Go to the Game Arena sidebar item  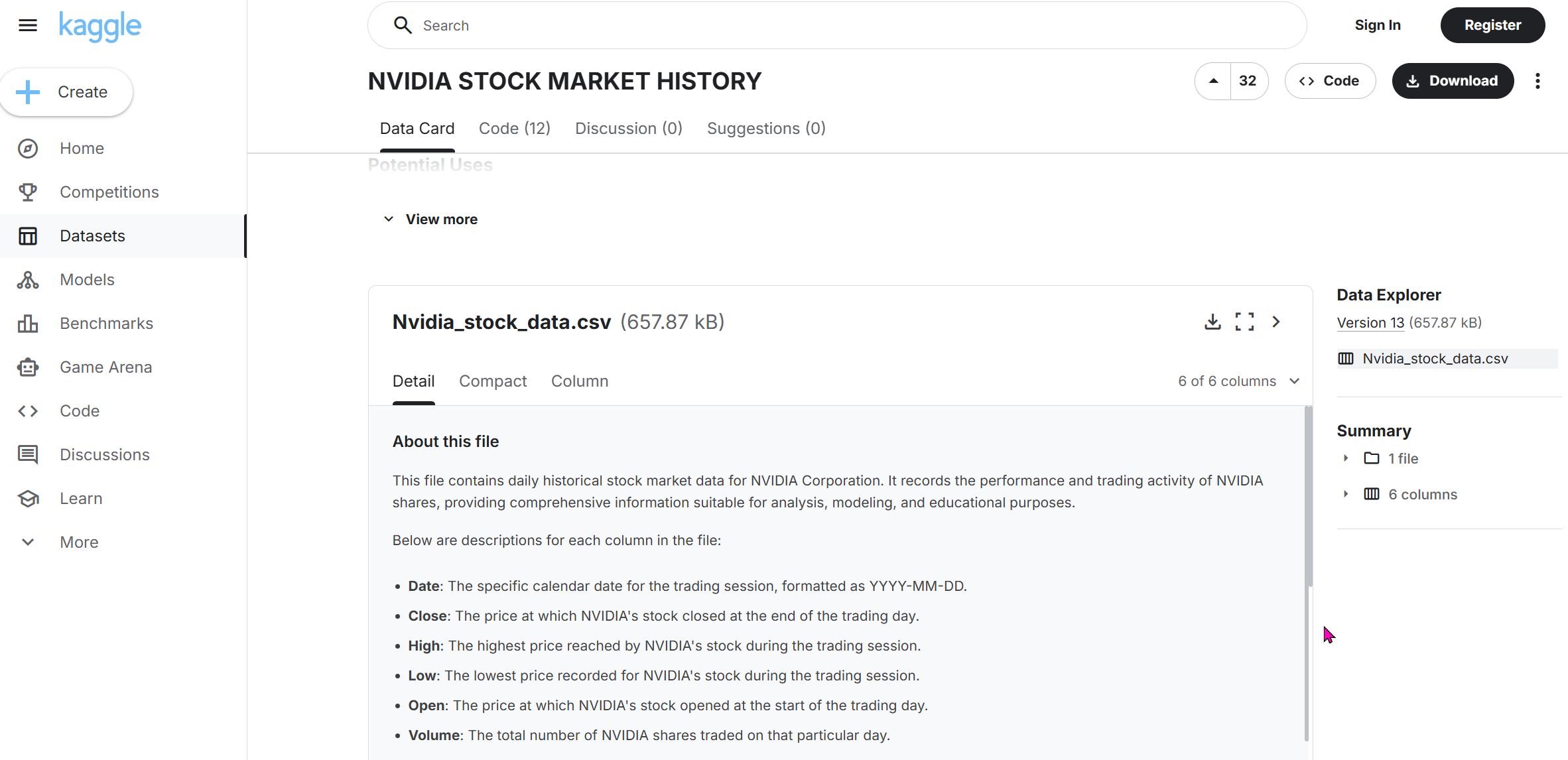105,367
